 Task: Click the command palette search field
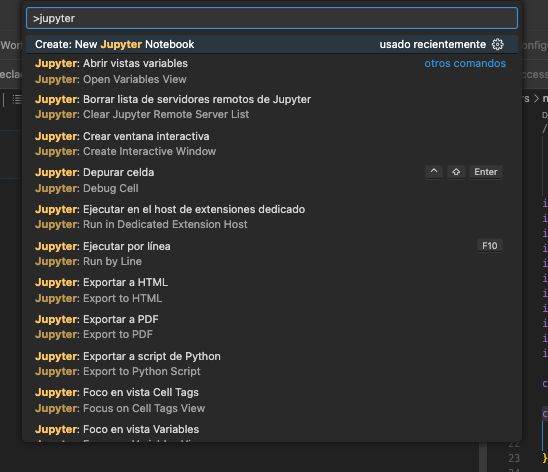coord(272,18)
